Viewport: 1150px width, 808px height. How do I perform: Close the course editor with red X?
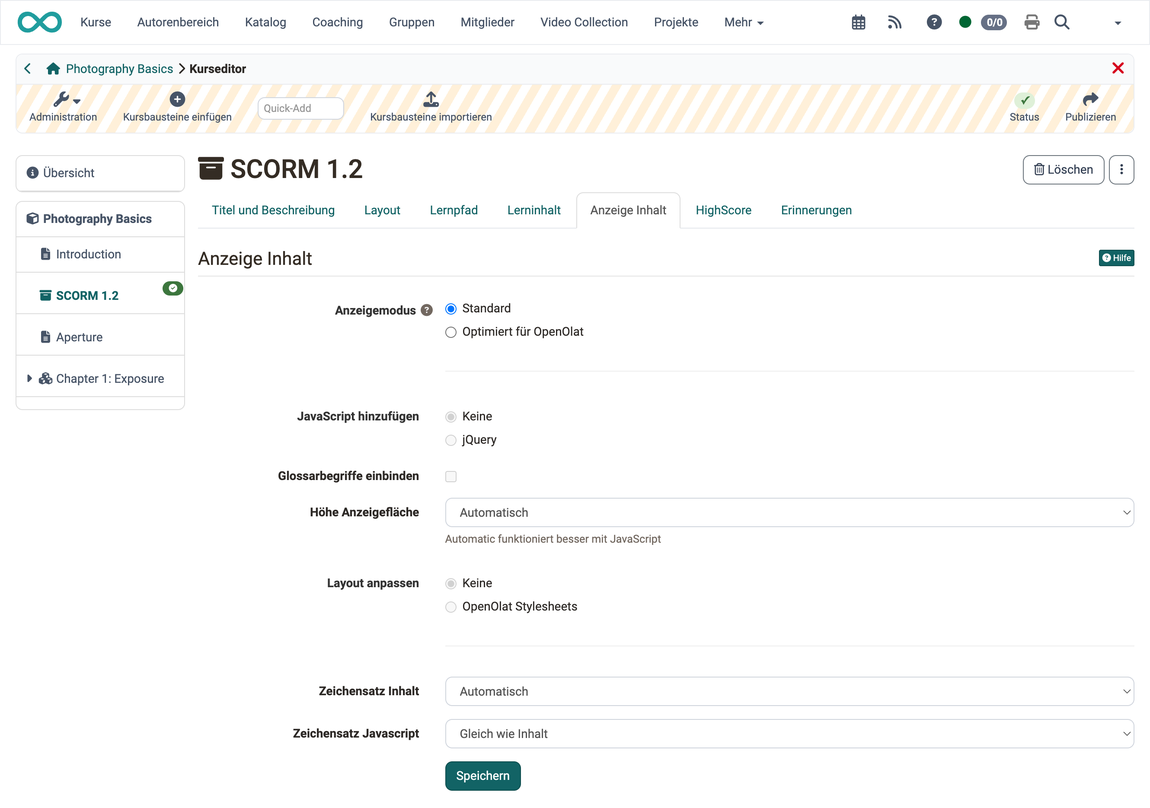1118,68
